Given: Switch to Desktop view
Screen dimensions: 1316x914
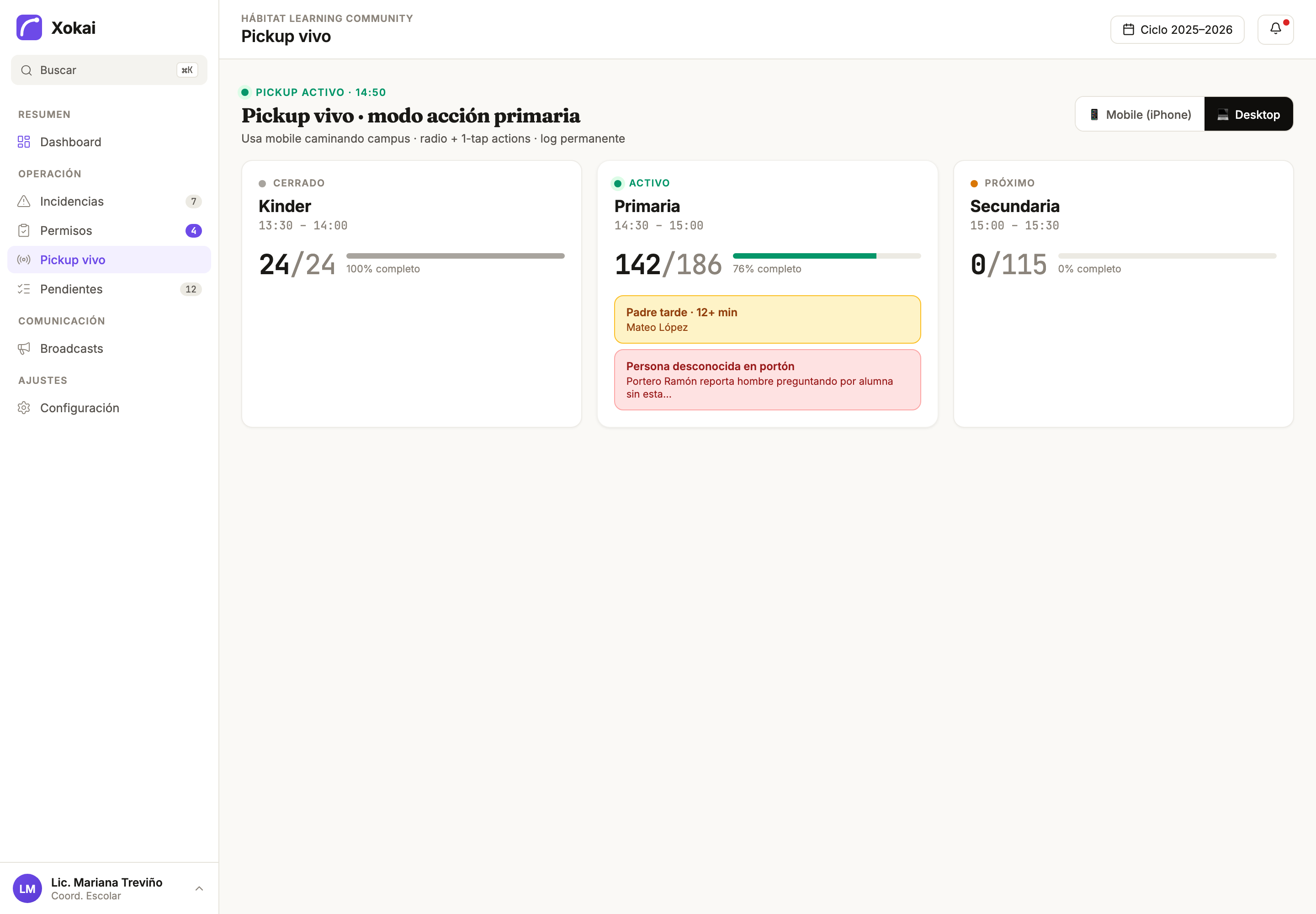Looking at the screenshot, I should (1248, 115).
